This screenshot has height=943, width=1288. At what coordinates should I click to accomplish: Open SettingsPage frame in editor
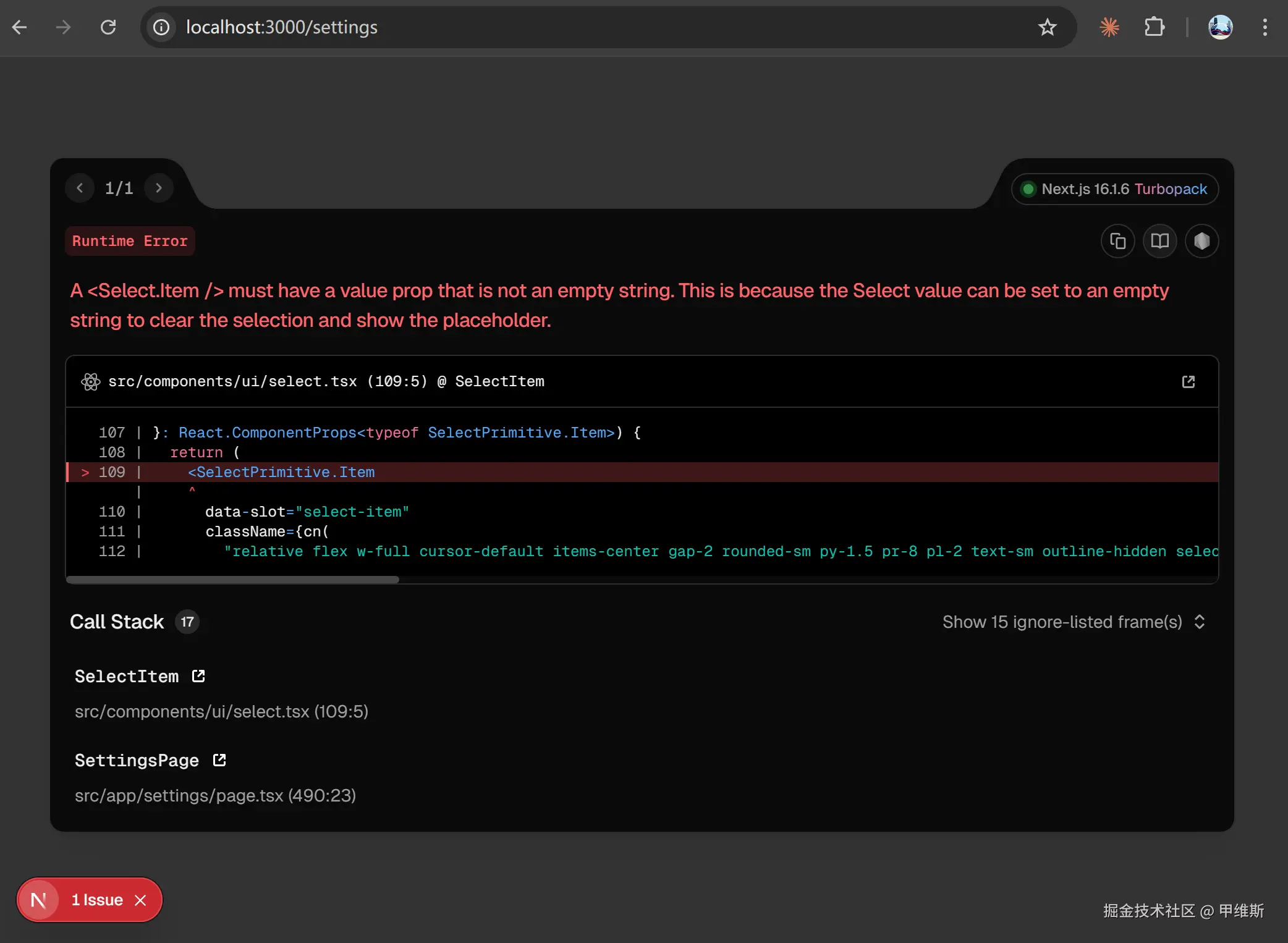[219, 760]
